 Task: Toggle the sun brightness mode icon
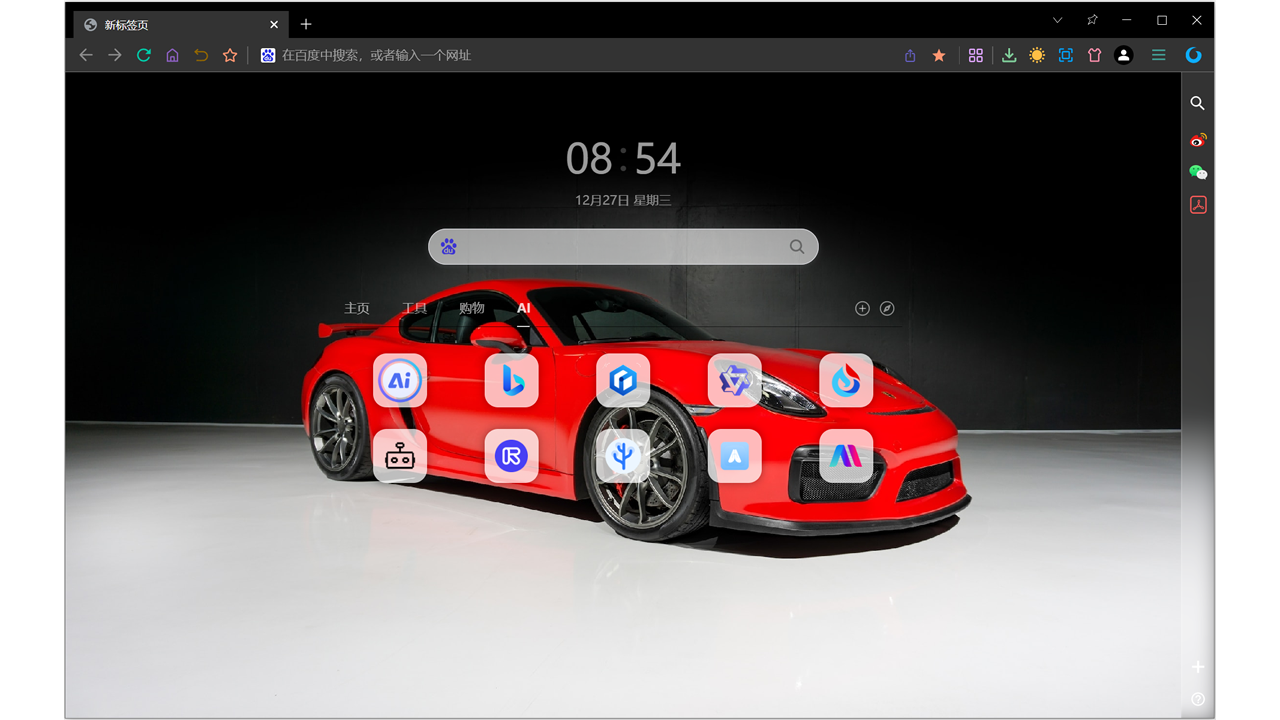click(x=1037, y=56)
